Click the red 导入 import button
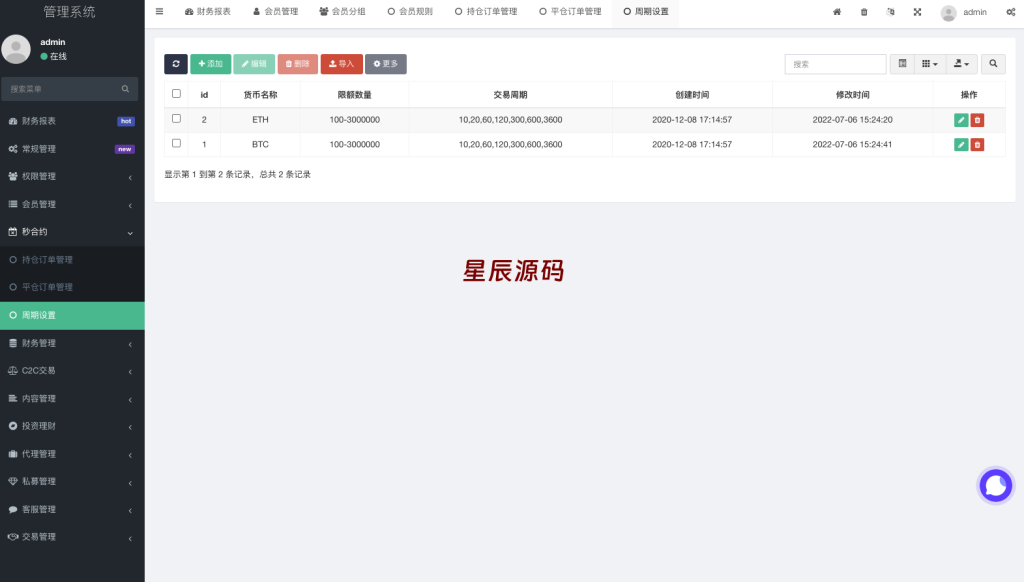Viewport: 1024px width, 582px height. click(x=342, y=64)
